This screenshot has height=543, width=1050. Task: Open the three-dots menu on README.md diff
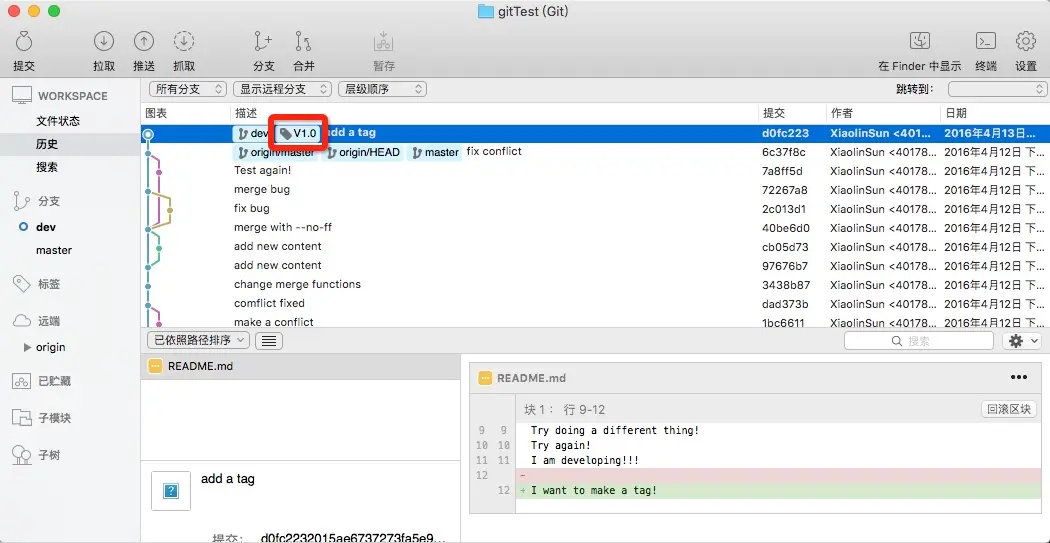tap(1019, 378)
